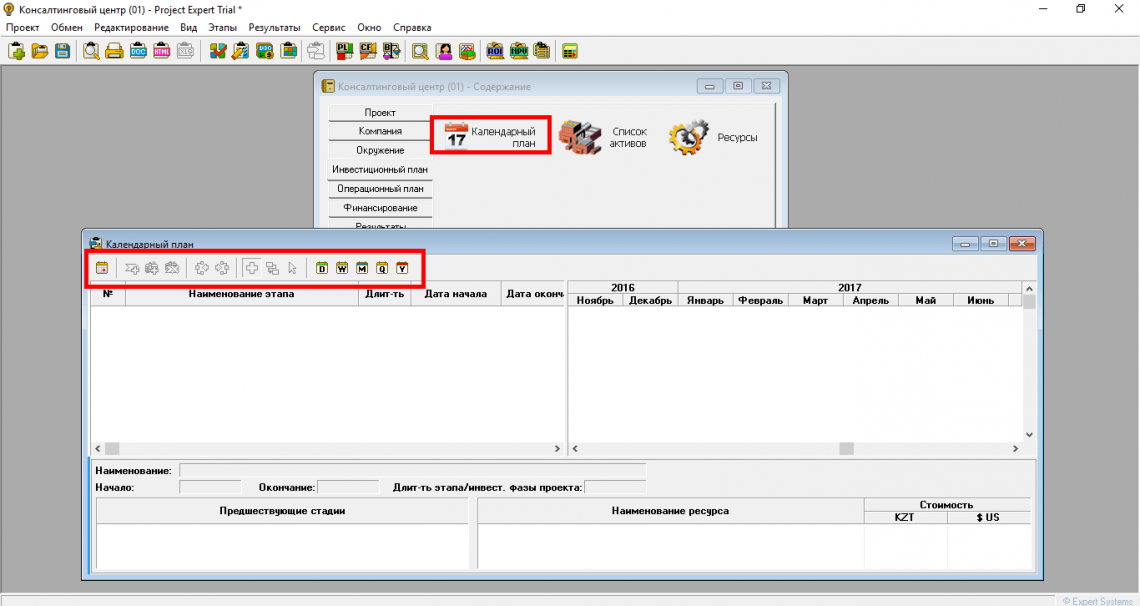Viewport: 1140px width, 606px height.
Task: Open the Результаты menu
Action: [x=274, y=28]
